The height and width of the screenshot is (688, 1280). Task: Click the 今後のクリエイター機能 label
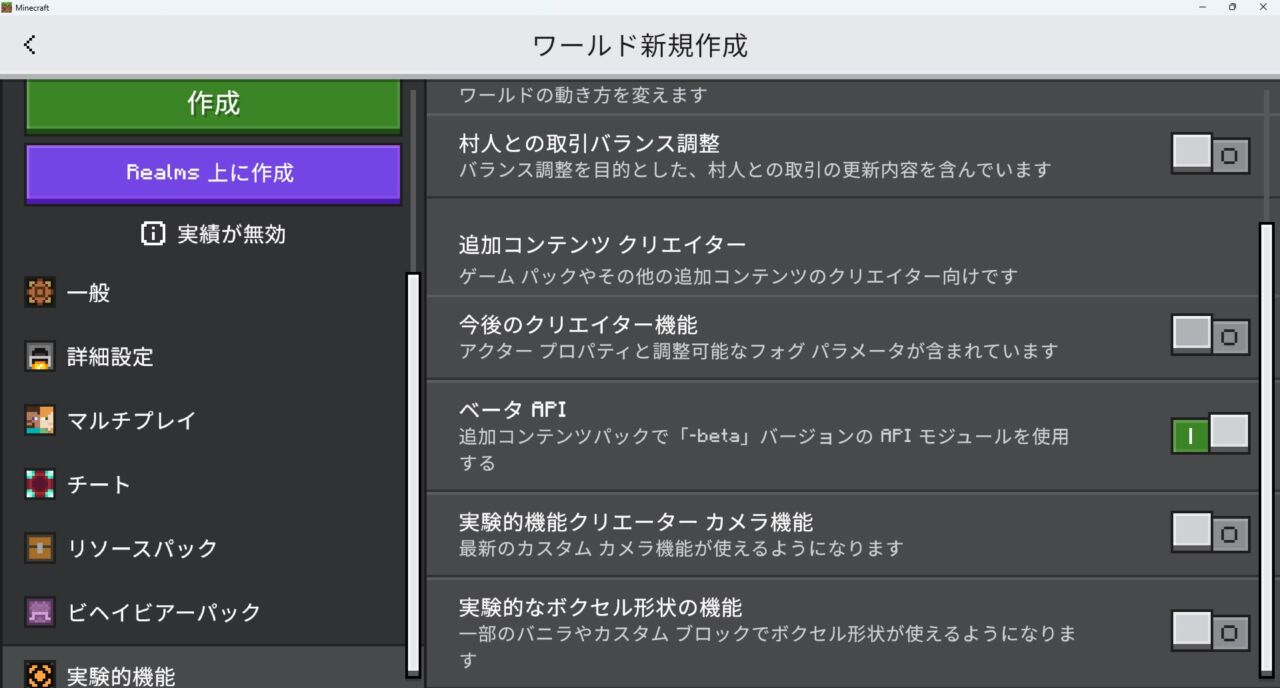click(578, 325)
